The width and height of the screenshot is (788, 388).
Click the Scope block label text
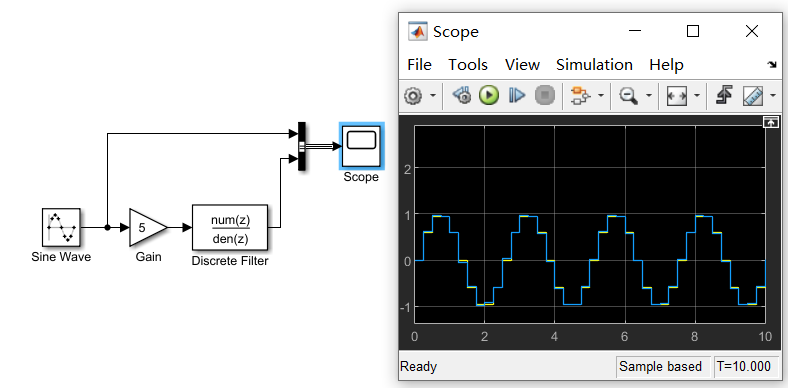[x=361, y=177]
